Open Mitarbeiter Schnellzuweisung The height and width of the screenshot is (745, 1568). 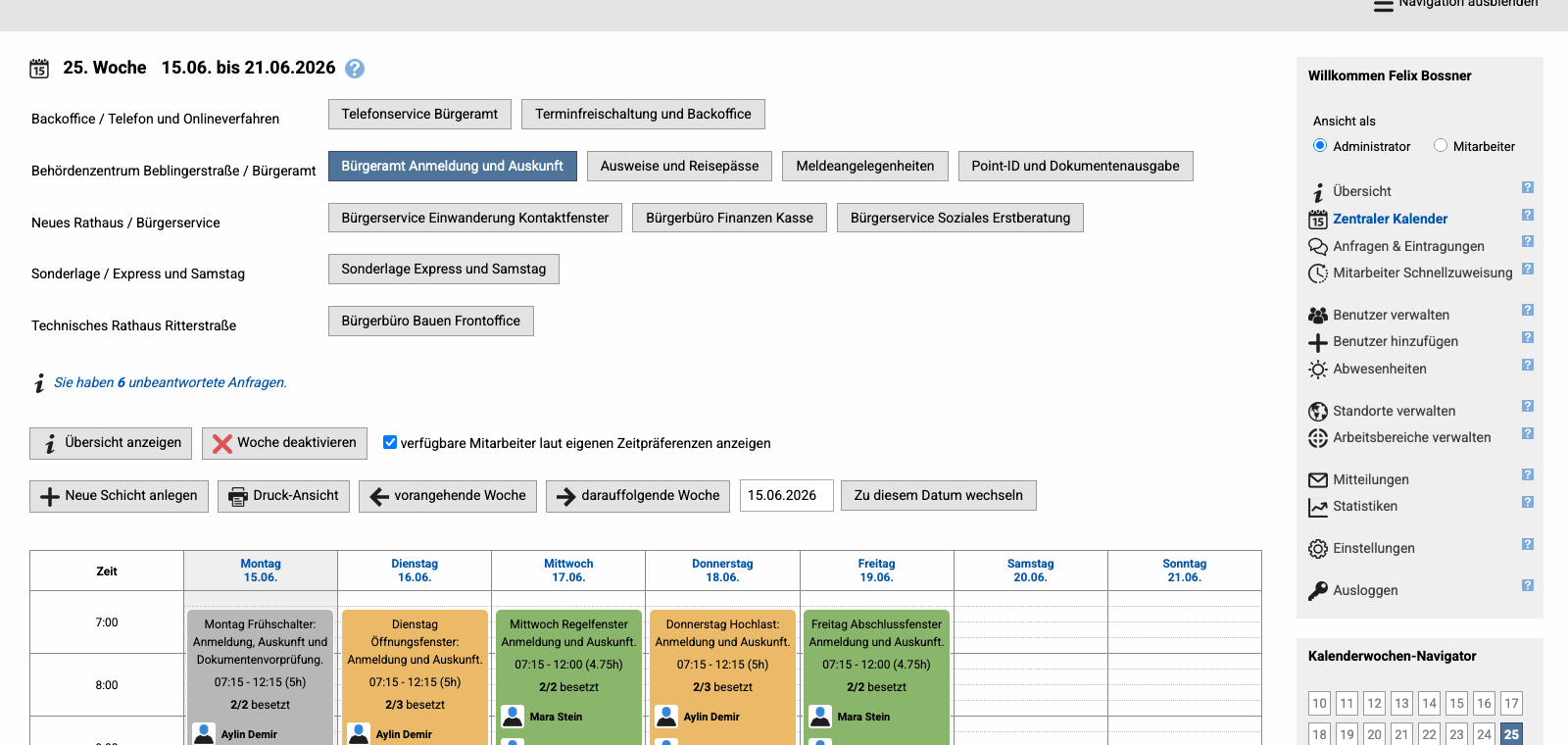tap(1422, 273)
